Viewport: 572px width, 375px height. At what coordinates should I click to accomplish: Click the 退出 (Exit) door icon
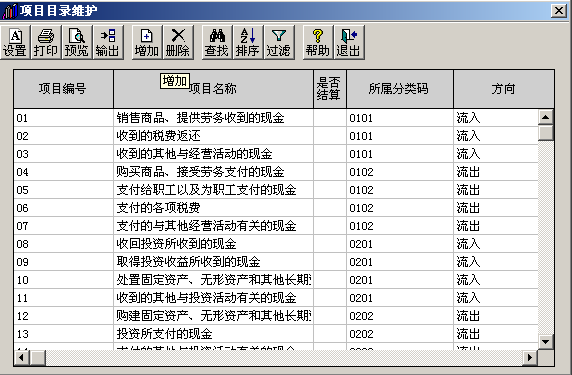point(349,42)
